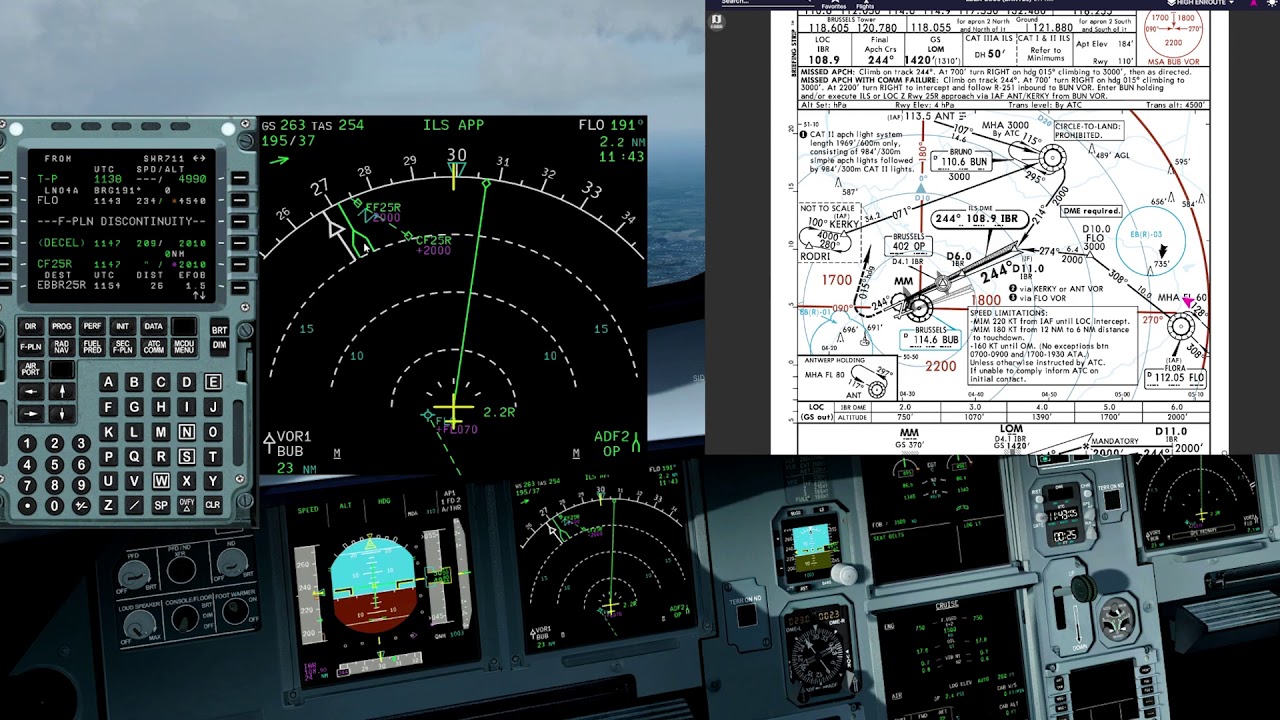Open the RAD NAV page
The width and height of the screenshot is (1280, 720).
61,347
